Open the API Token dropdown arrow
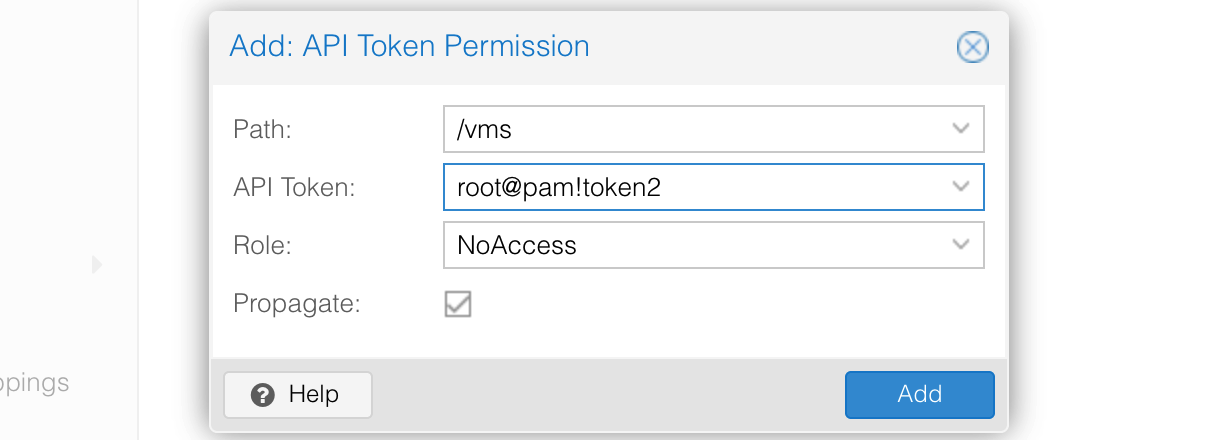This screenshot has width=1210, height=440. click(961, 187)
